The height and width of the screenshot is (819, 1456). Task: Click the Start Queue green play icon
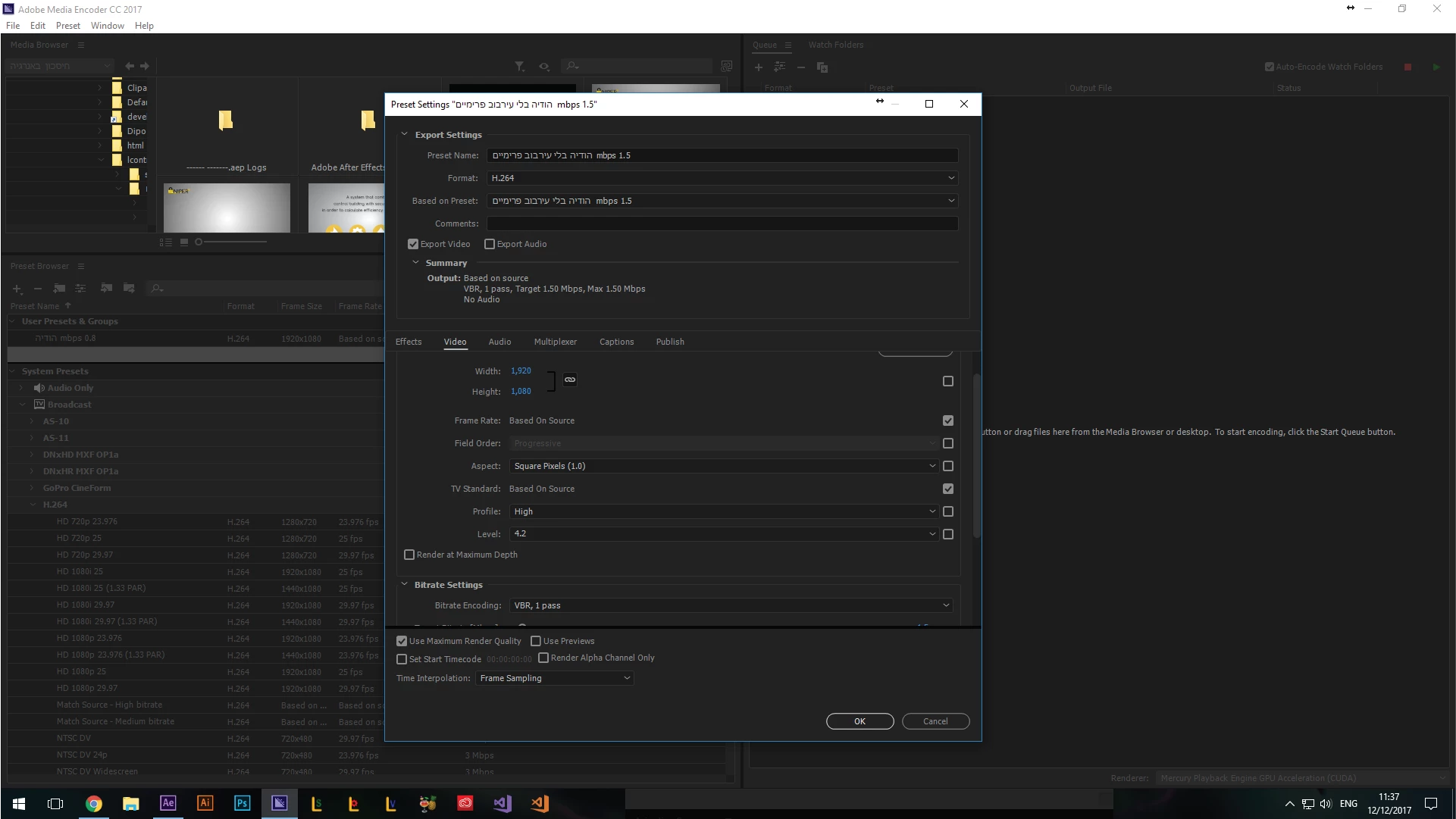[1436, 67]
